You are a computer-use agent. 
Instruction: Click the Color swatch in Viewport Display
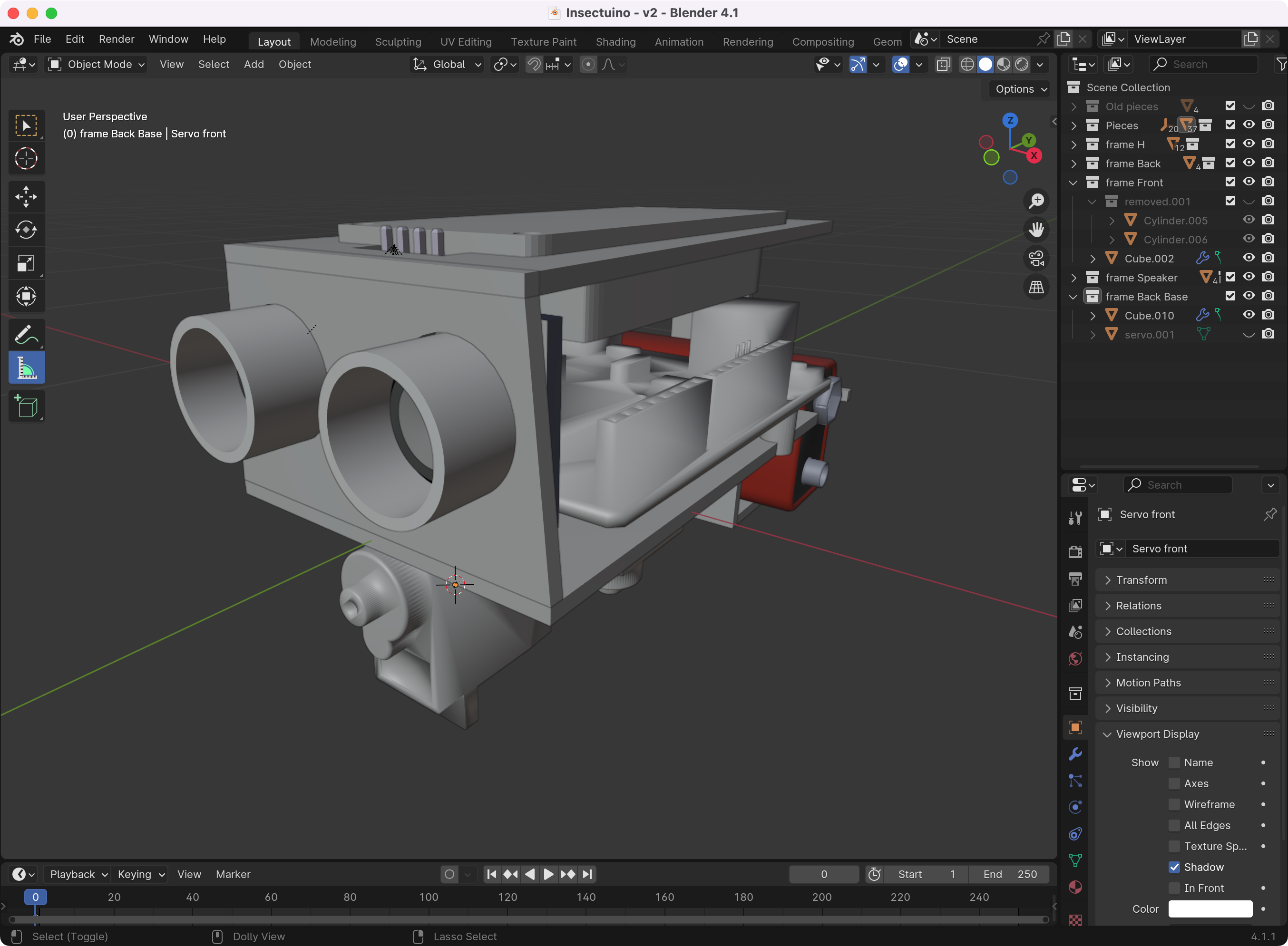pos(1210,909)
